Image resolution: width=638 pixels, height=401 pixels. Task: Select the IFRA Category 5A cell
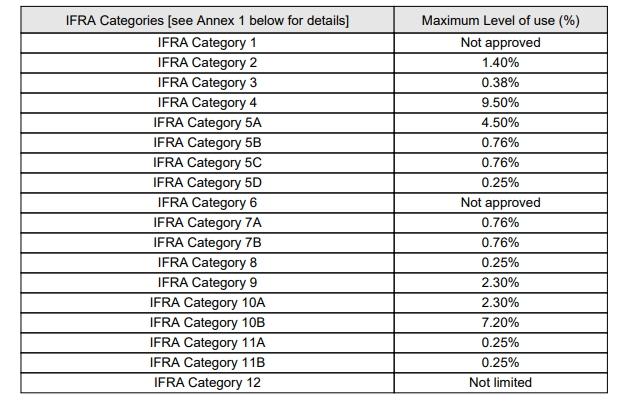207,122
